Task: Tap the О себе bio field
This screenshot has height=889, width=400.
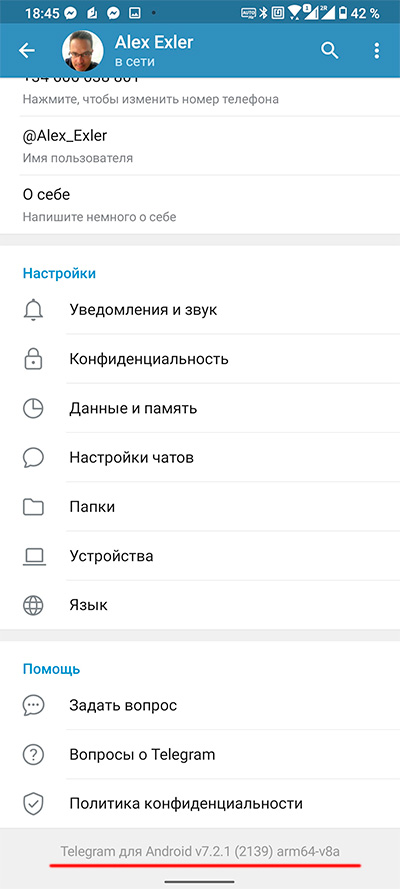Action: pyautogui.click(x=200, y=204)
